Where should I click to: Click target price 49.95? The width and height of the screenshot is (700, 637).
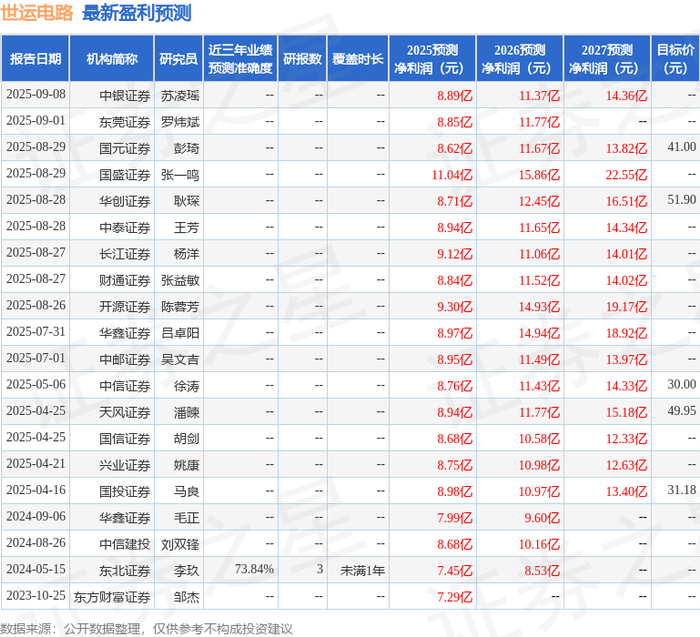click(x=681, y=411)
